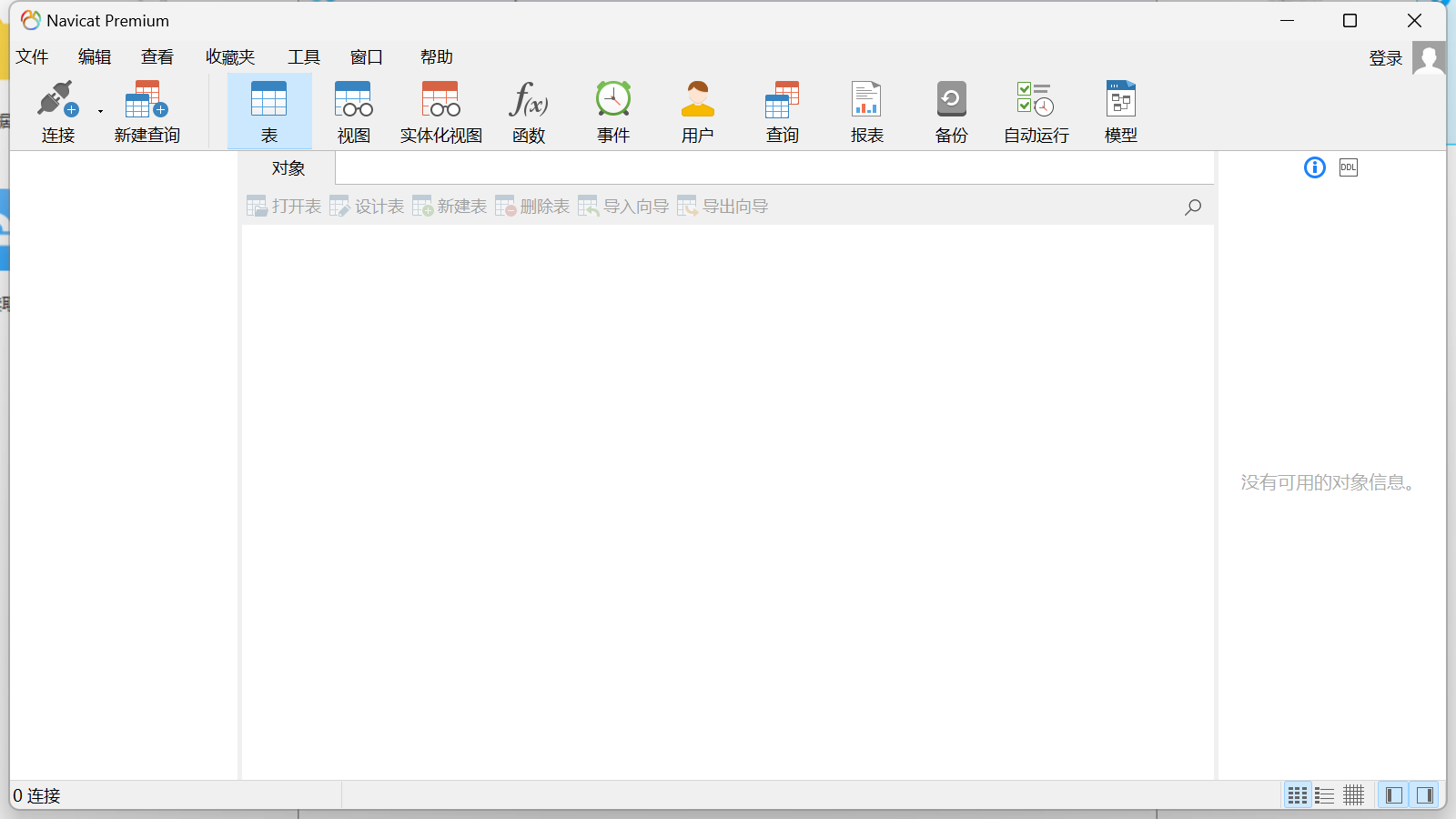The height and width of the screenshot is (819, 1456).
Task: Open the 收藏夹 menu
Action: click(230, 57)
